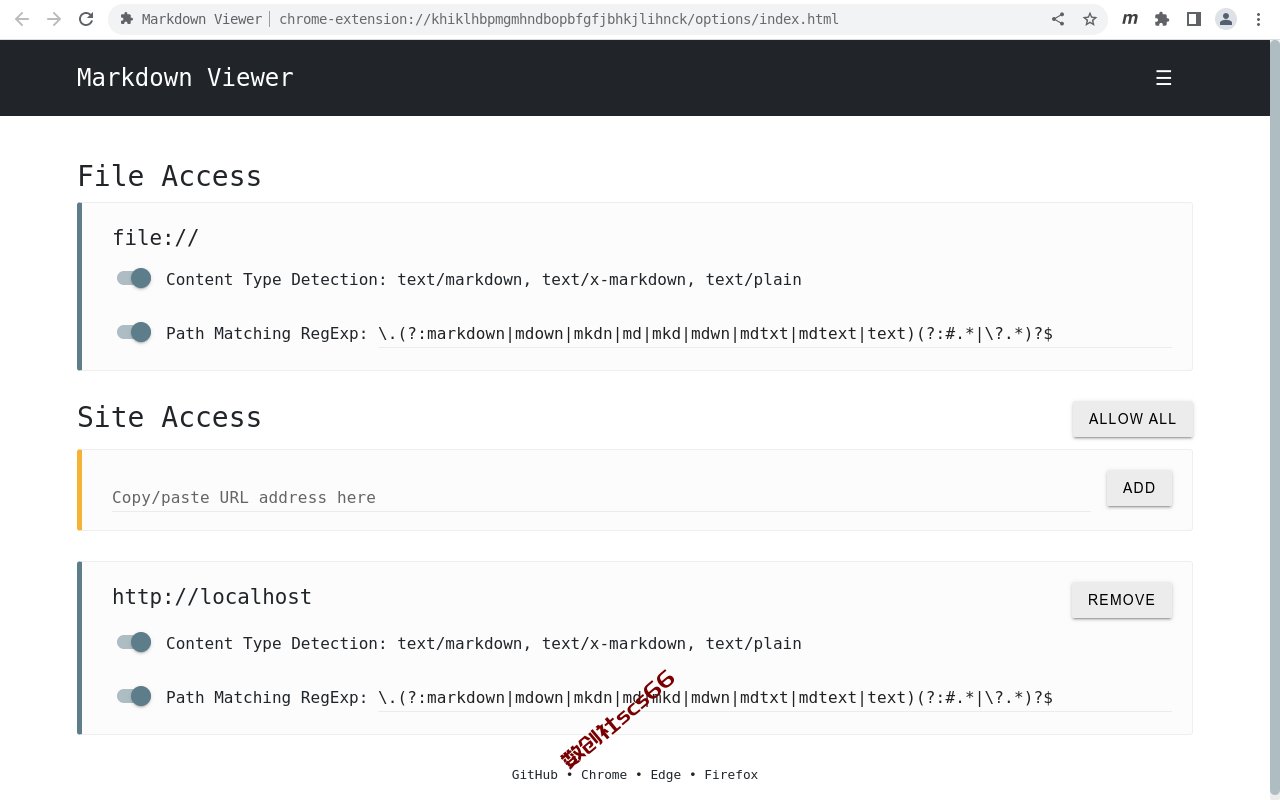Remove the http://localhost origin

(x=1122, y=600)
